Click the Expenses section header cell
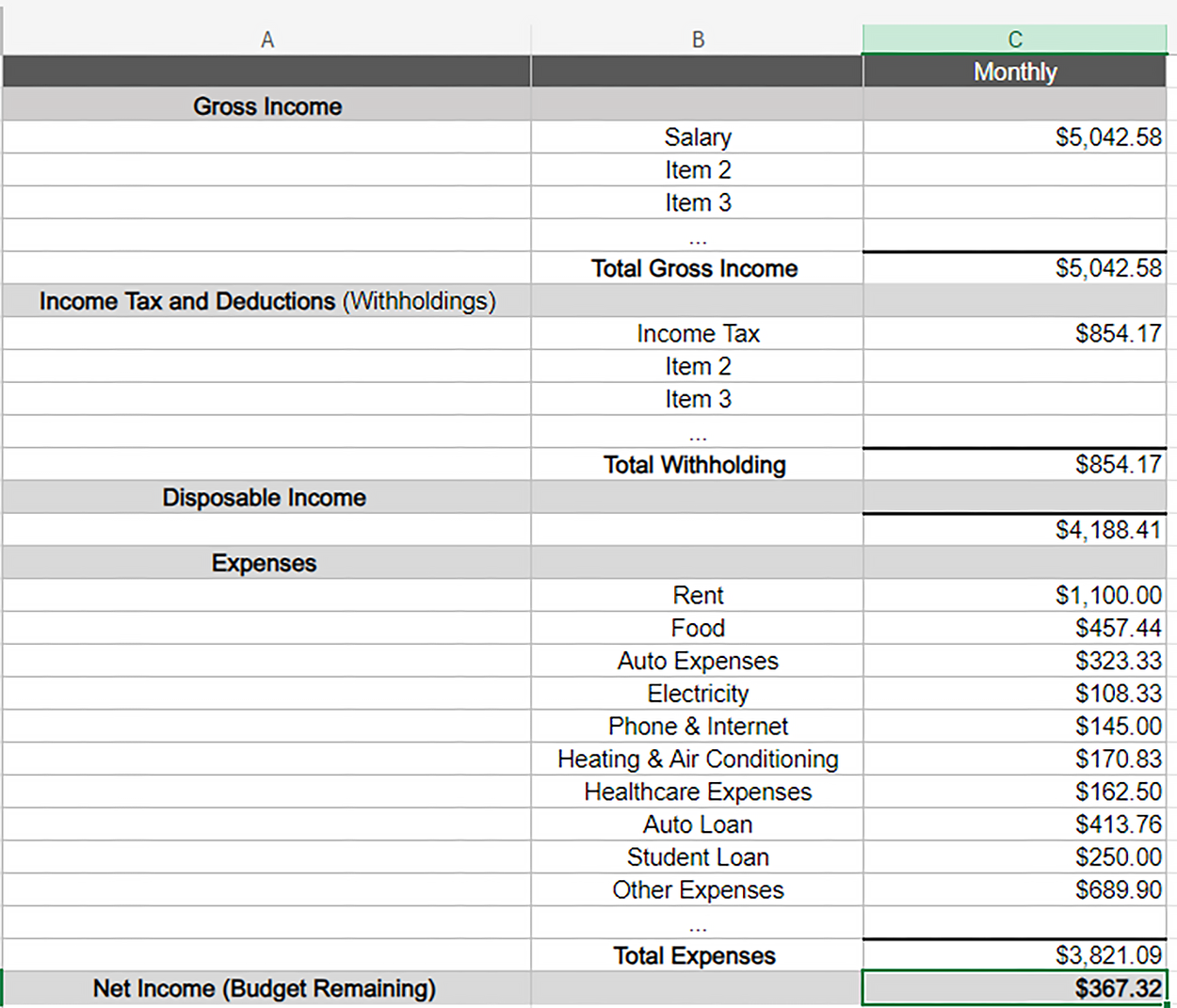 pos(267,562)
